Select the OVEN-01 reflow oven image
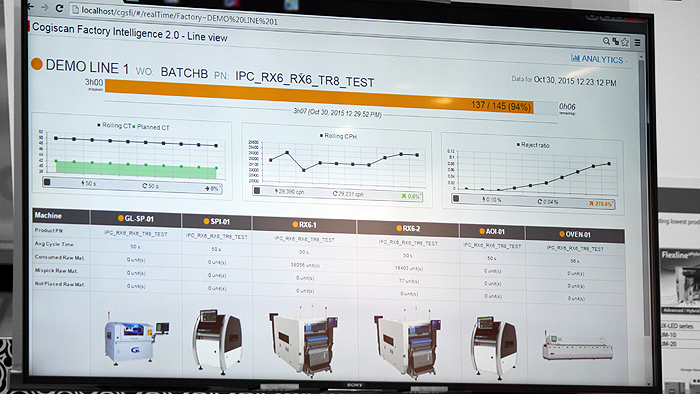The width and height of the screenshot is (700, 394). (x=578, y=347)
